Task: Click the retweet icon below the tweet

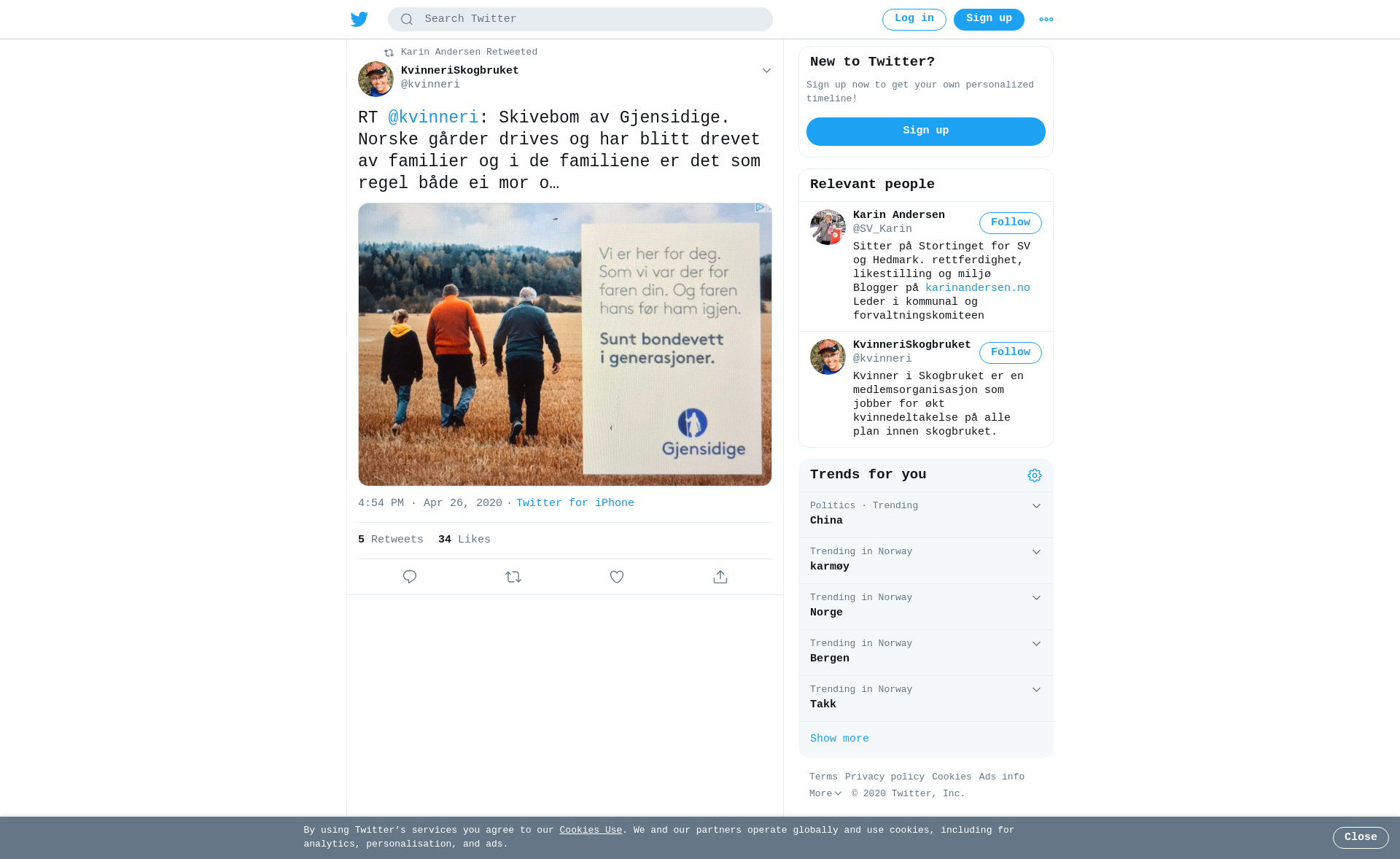Action: (513, 577)
